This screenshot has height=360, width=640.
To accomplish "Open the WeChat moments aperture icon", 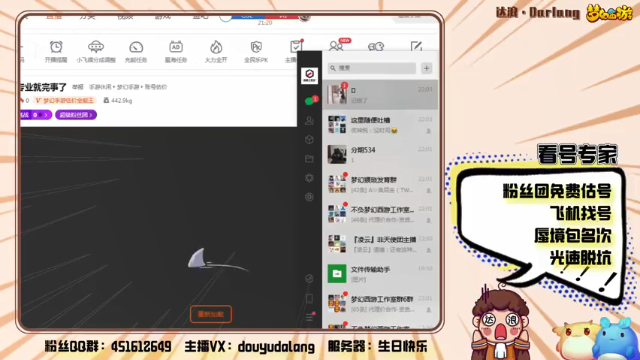I will pos(309,178).
